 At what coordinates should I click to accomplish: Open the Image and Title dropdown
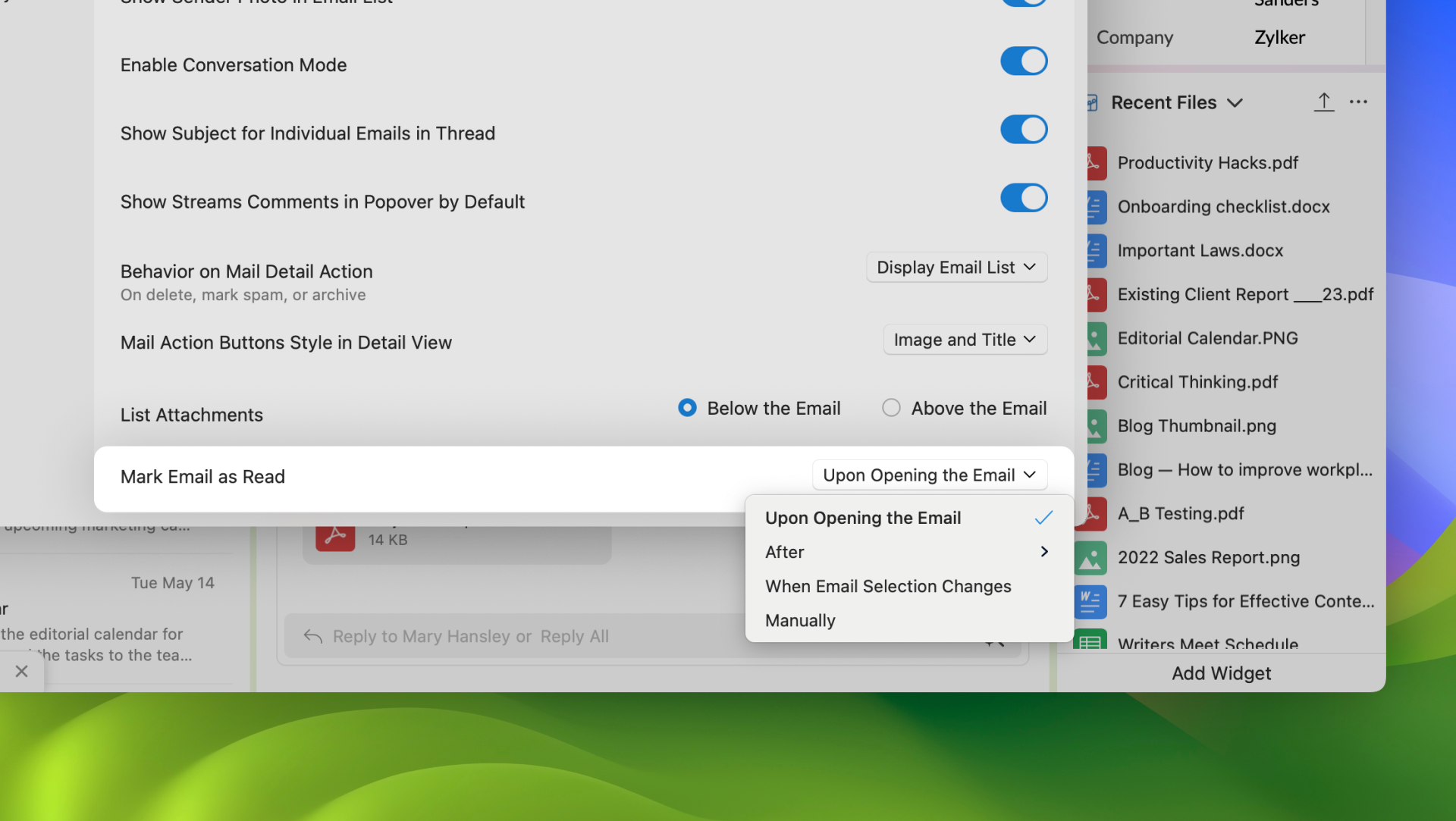click(965, 340)
